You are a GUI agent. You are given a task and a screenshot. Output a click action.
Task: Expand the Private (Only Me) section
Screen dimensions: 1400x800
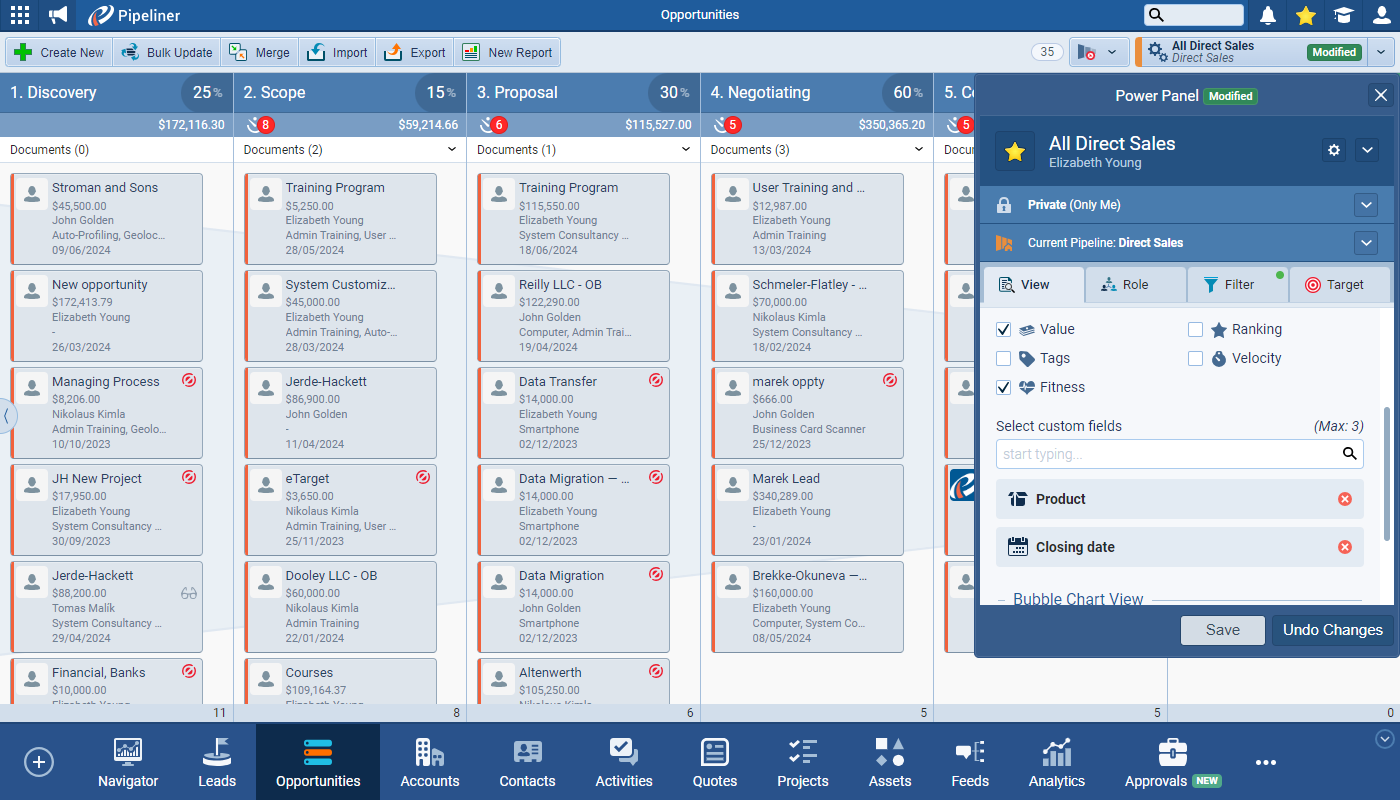point(1366,205)
